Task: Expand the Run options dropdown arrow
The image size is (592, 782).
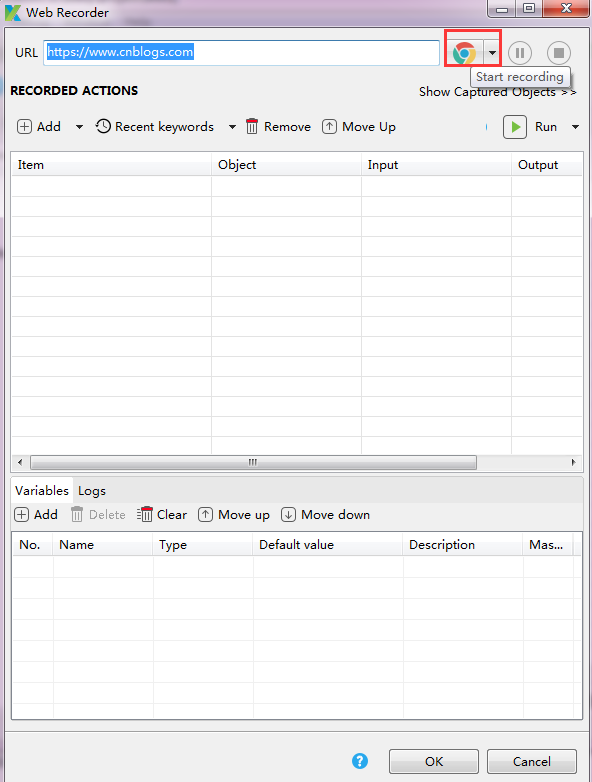Action: pyautogui.click(x=575, y=127)
